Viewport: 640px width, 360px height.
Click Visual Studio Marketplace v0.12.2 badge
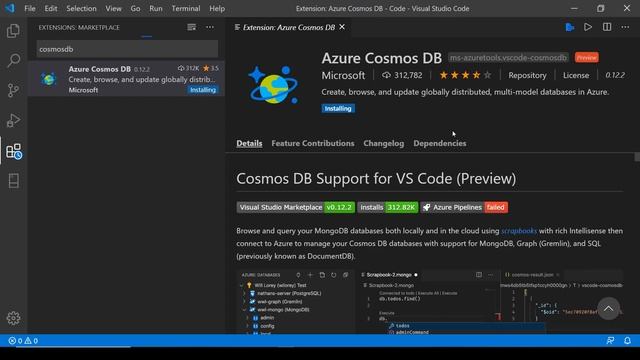296,207
